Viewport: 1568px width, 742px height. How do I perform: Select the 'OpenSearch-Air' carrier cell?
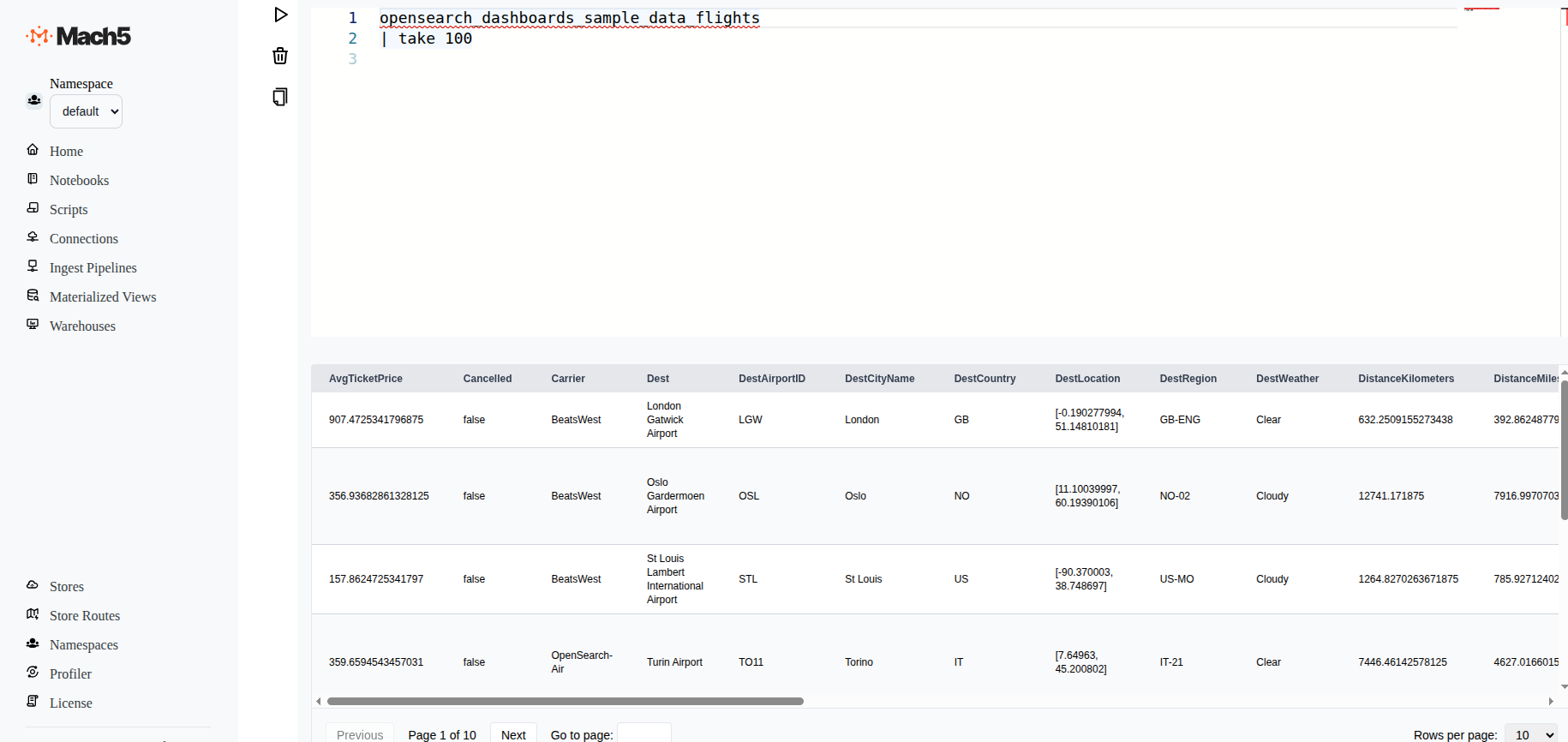582,662
